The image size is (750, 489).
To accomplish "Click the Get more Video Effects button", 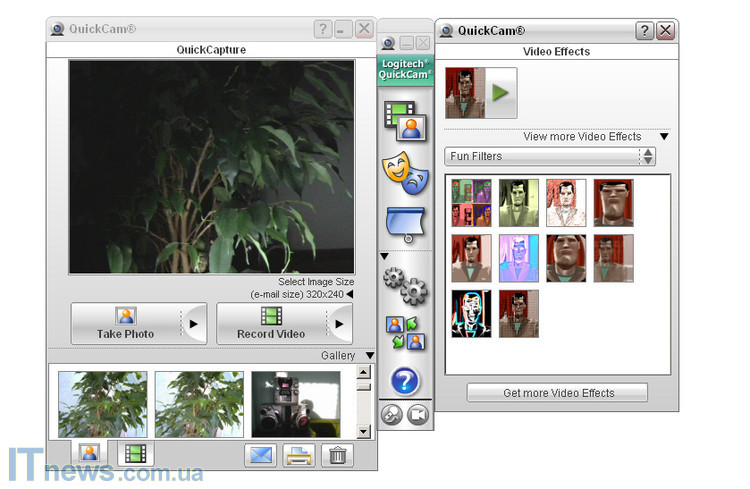I will pyautogui.click(x=557, y=392).
